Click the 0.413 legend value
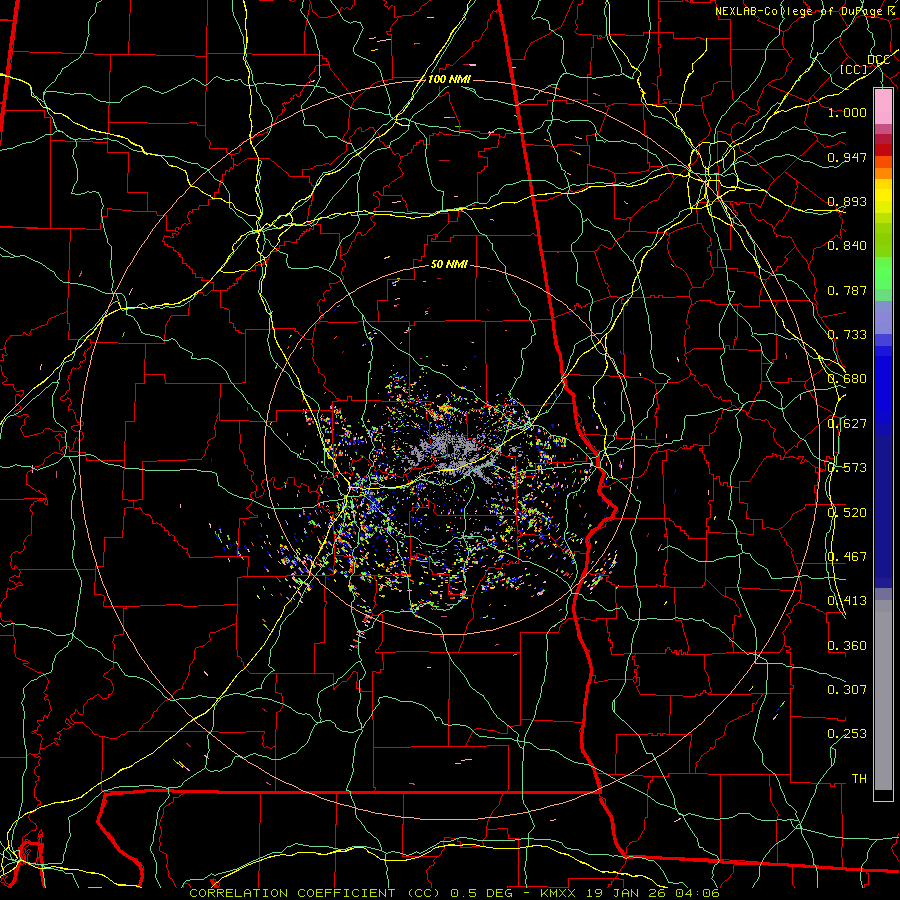This screenshot has width=900, height=900. point(847,601)
